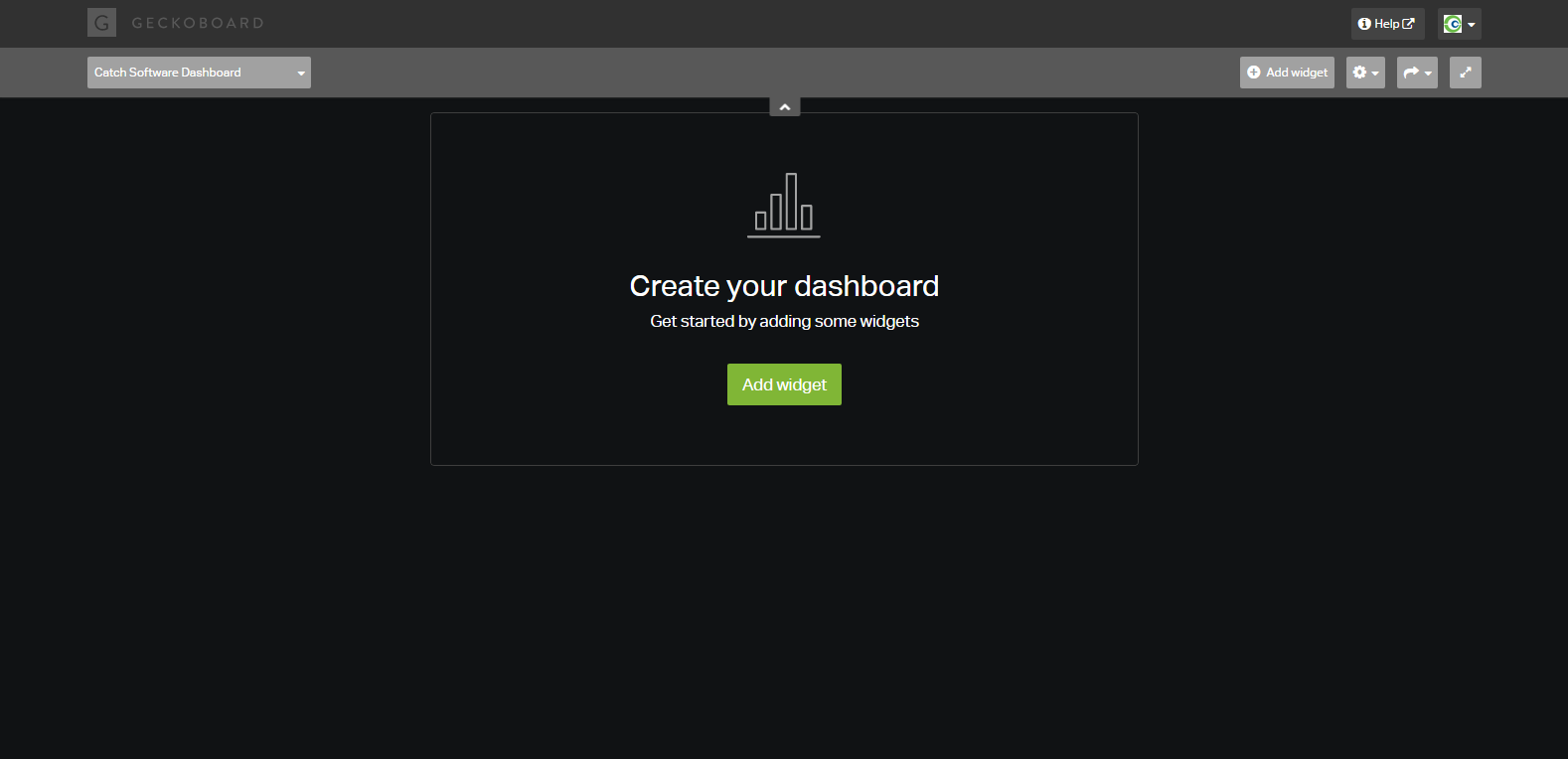The height and width of the screenshot is (759, 1568).
Task: Open the Help link
Action: [1385, 24]
